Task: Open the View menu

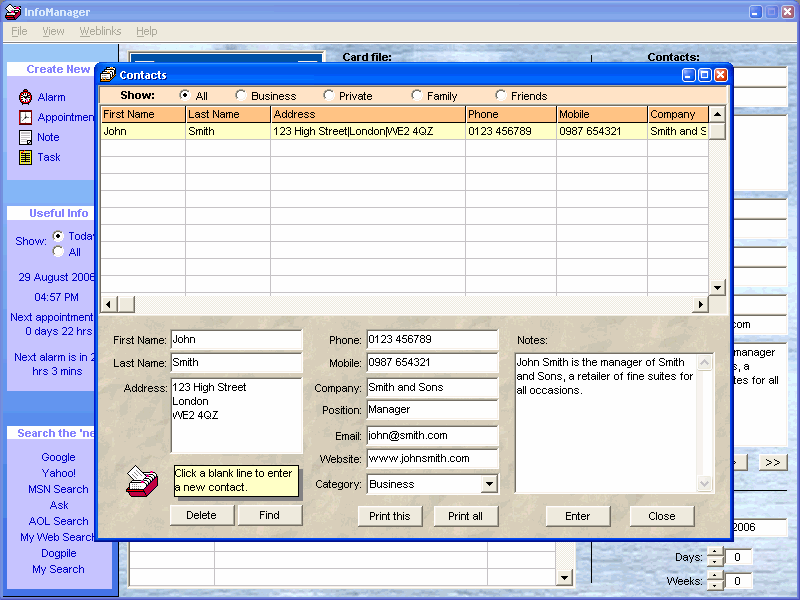Action: [53, 32]
